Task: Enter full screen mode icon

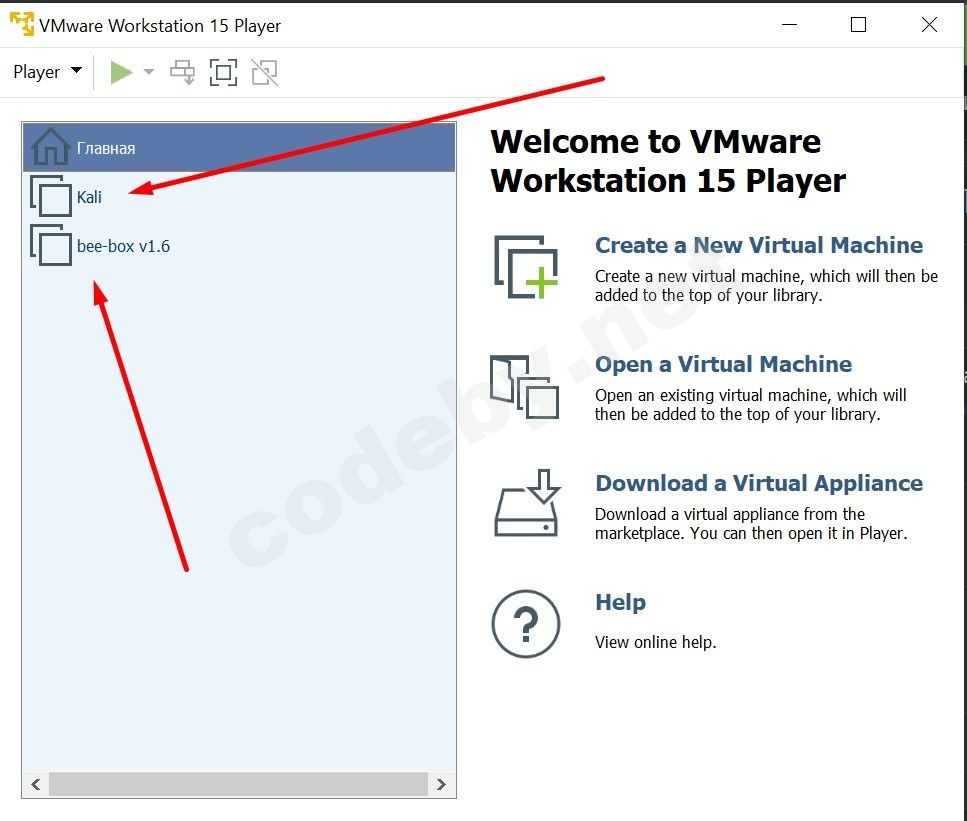Action: 223,72
